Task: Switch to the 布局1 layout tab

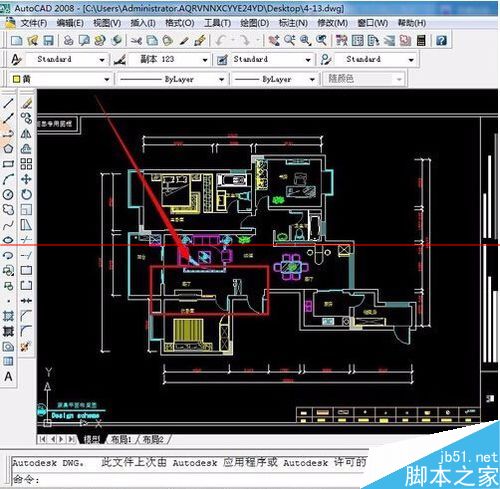Action: [121, 439]
